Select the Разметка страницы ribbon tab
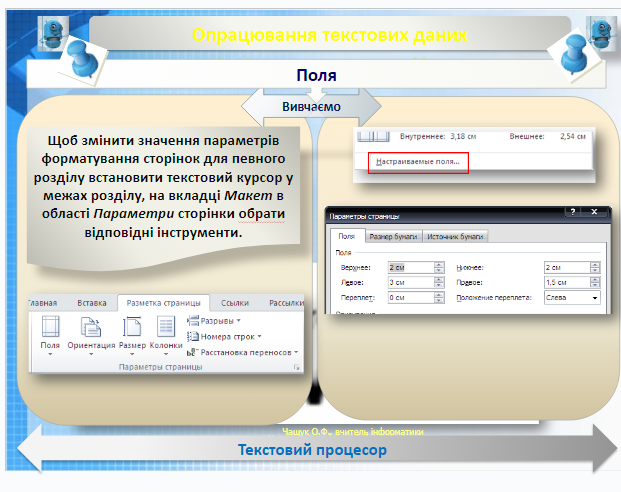621x492 pixels. tap(164, 303)
